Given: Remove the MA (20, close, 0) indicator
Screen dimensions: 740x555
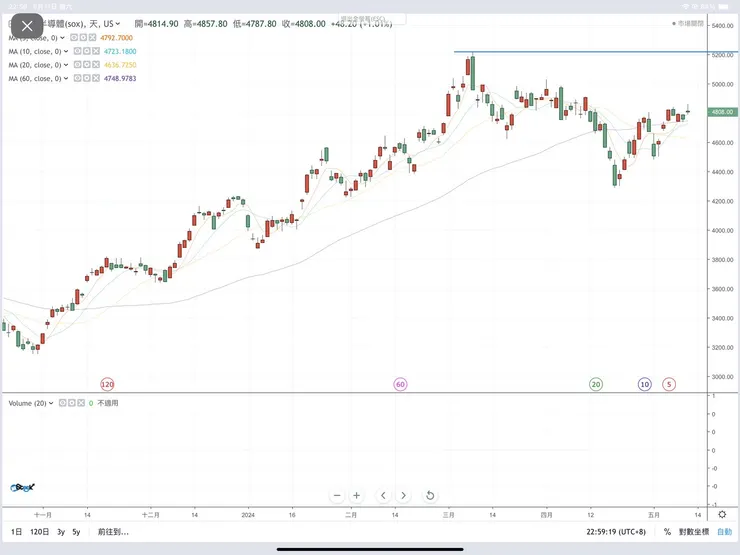Looking at the screenshot, I should (96, 65).
